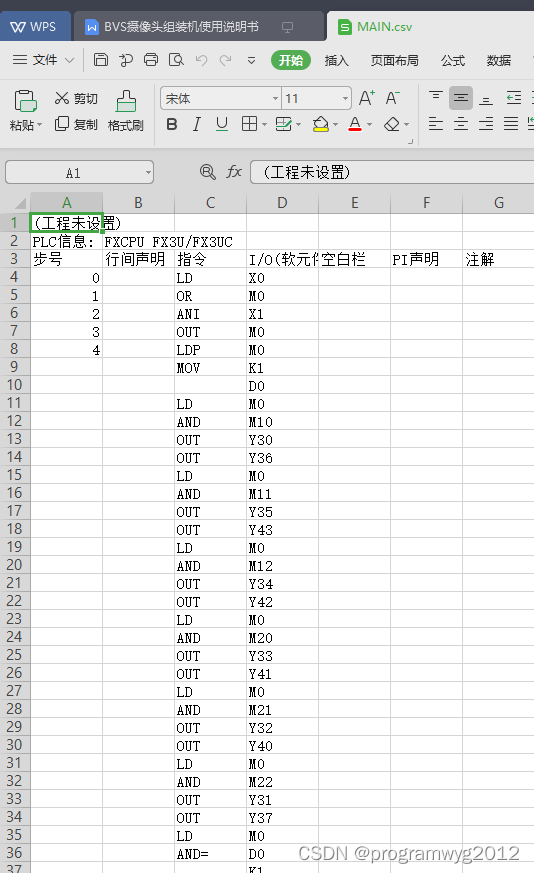This screenshot has width=534, height=873.
Task: Click cell with value M22
Action: (x=282, y=782)
